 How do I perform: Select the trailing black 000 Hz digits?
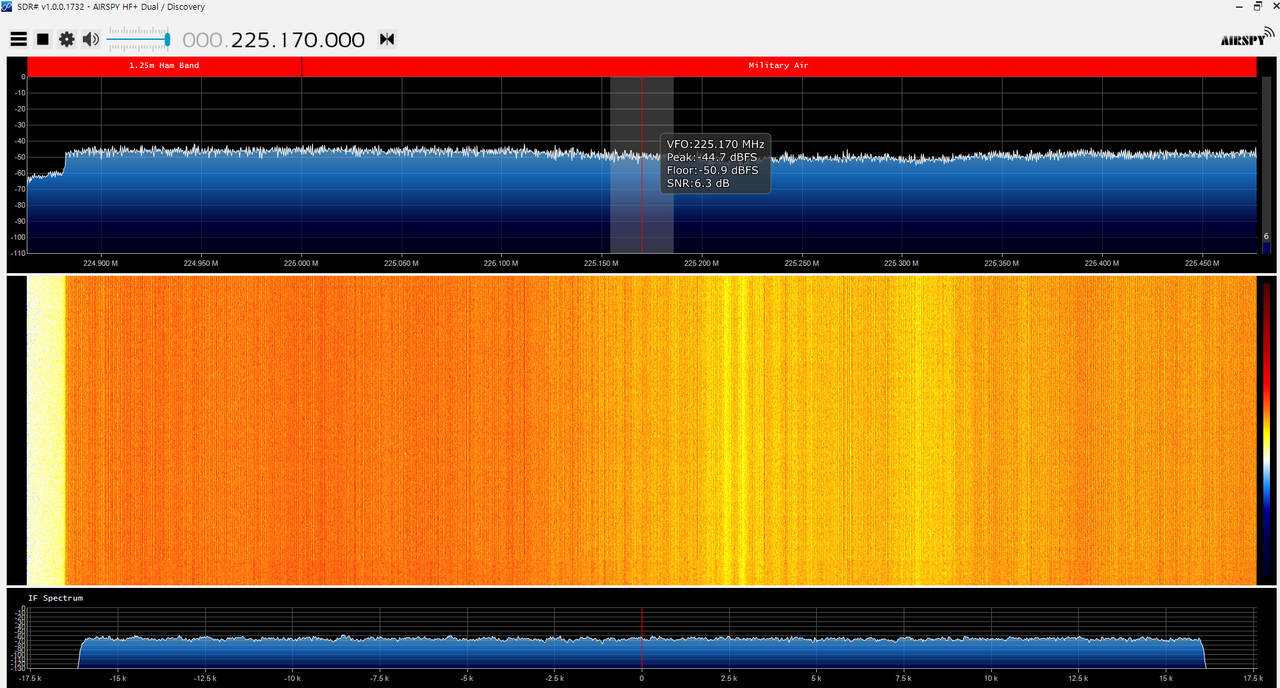click(346, 40)
